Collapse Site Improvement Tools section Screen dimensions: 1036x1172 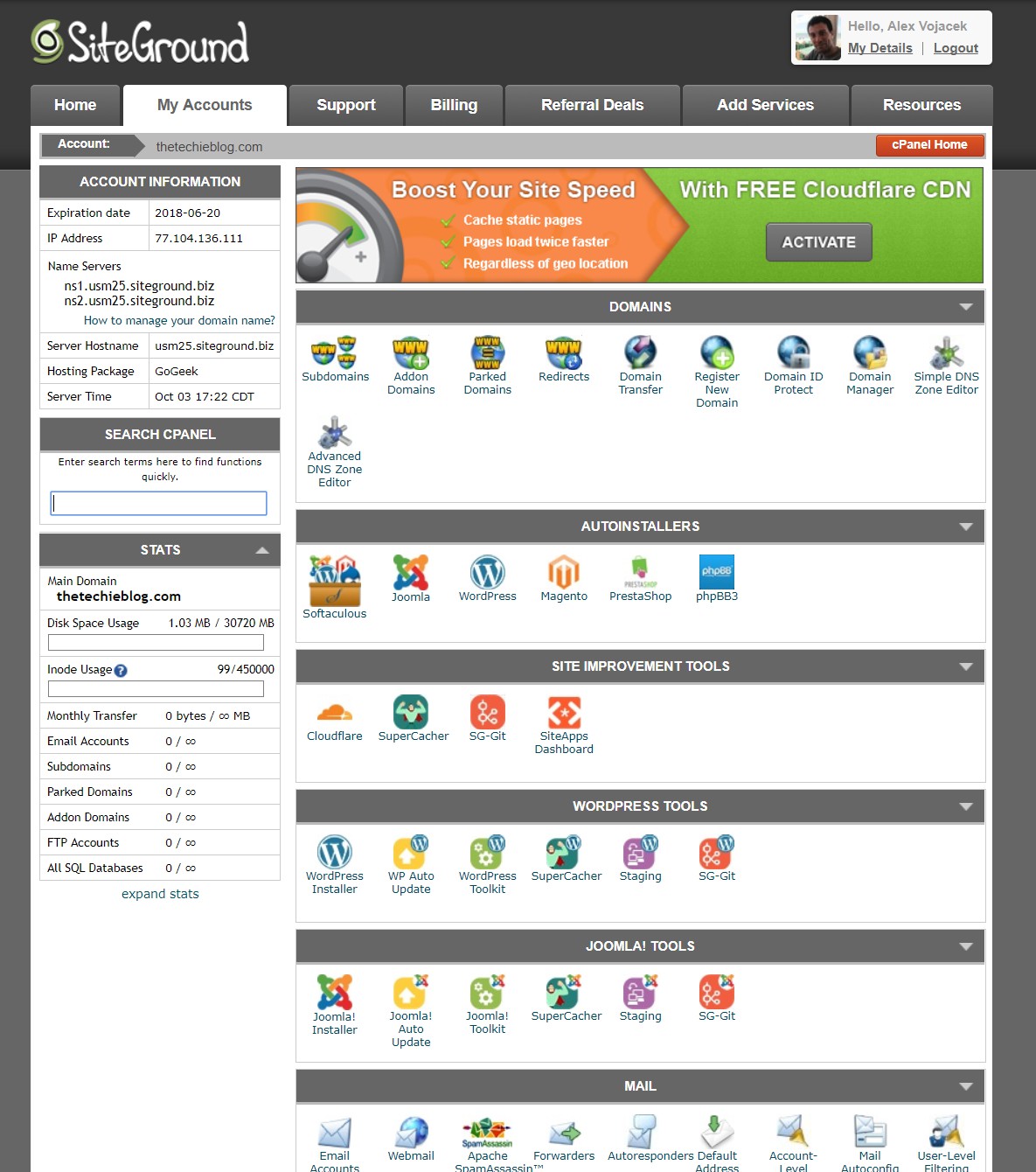966,666
